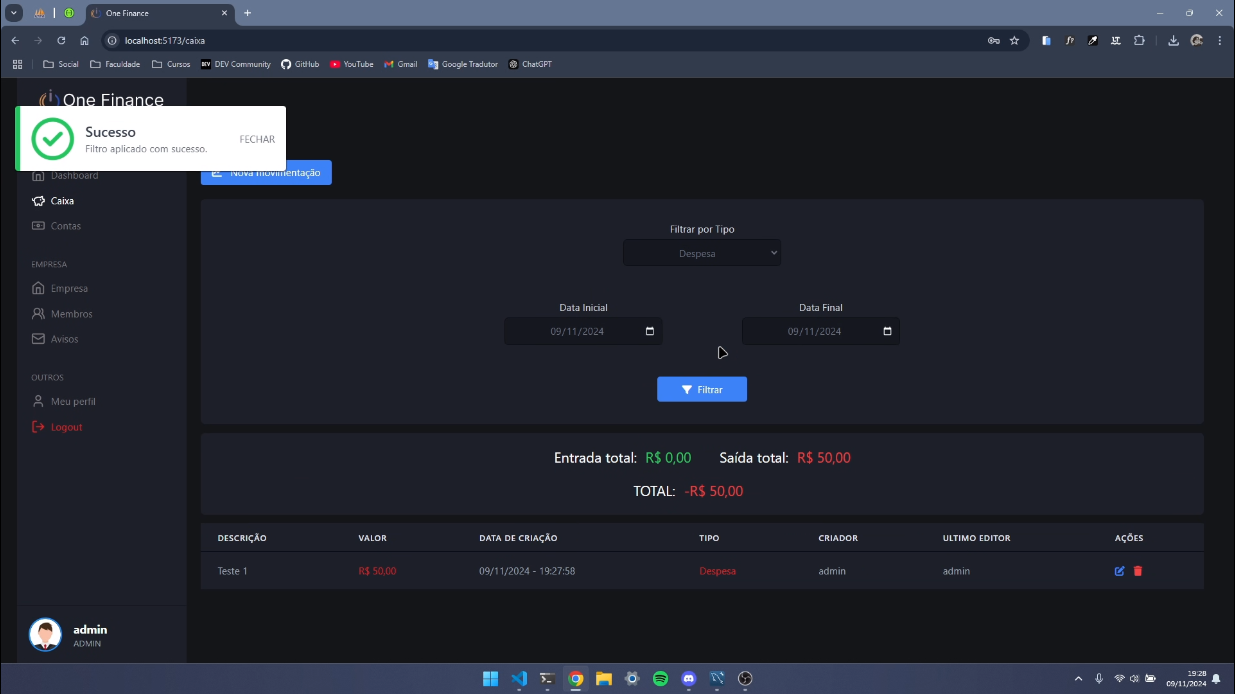This screenshot has width=1235, height=694.
Task: Click the Chrome profile avatar icon
Action: [x=1197, y=41]
